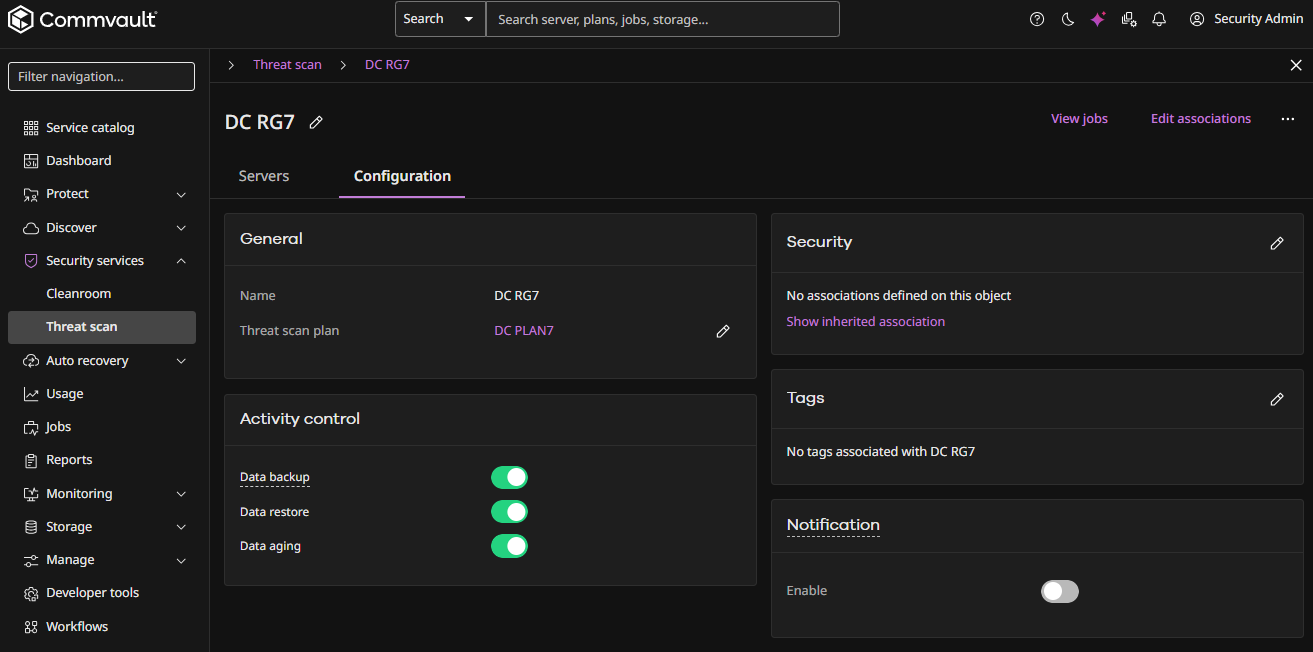Select the Configuration tab

(x=402, y=176)
